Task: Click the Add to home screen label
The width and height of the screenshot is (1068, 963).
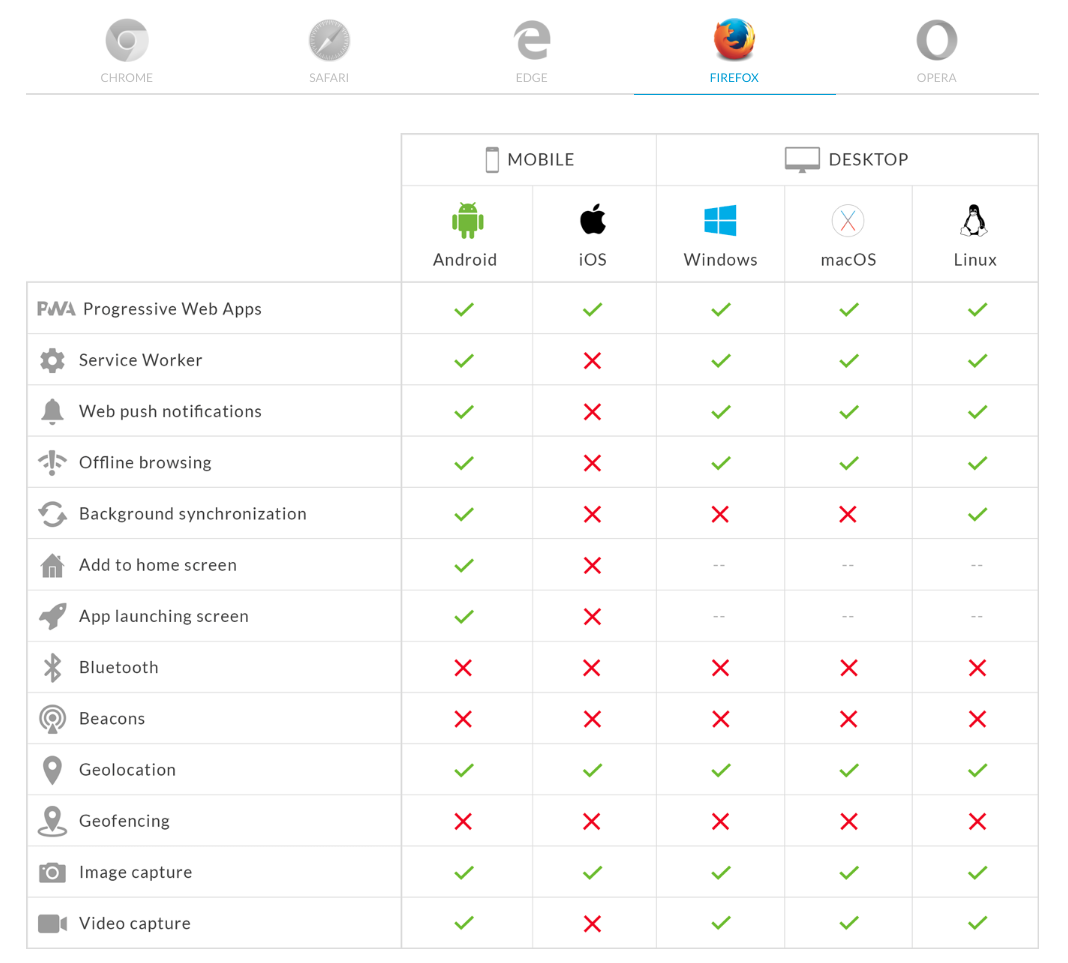Action: click(158, 565)
